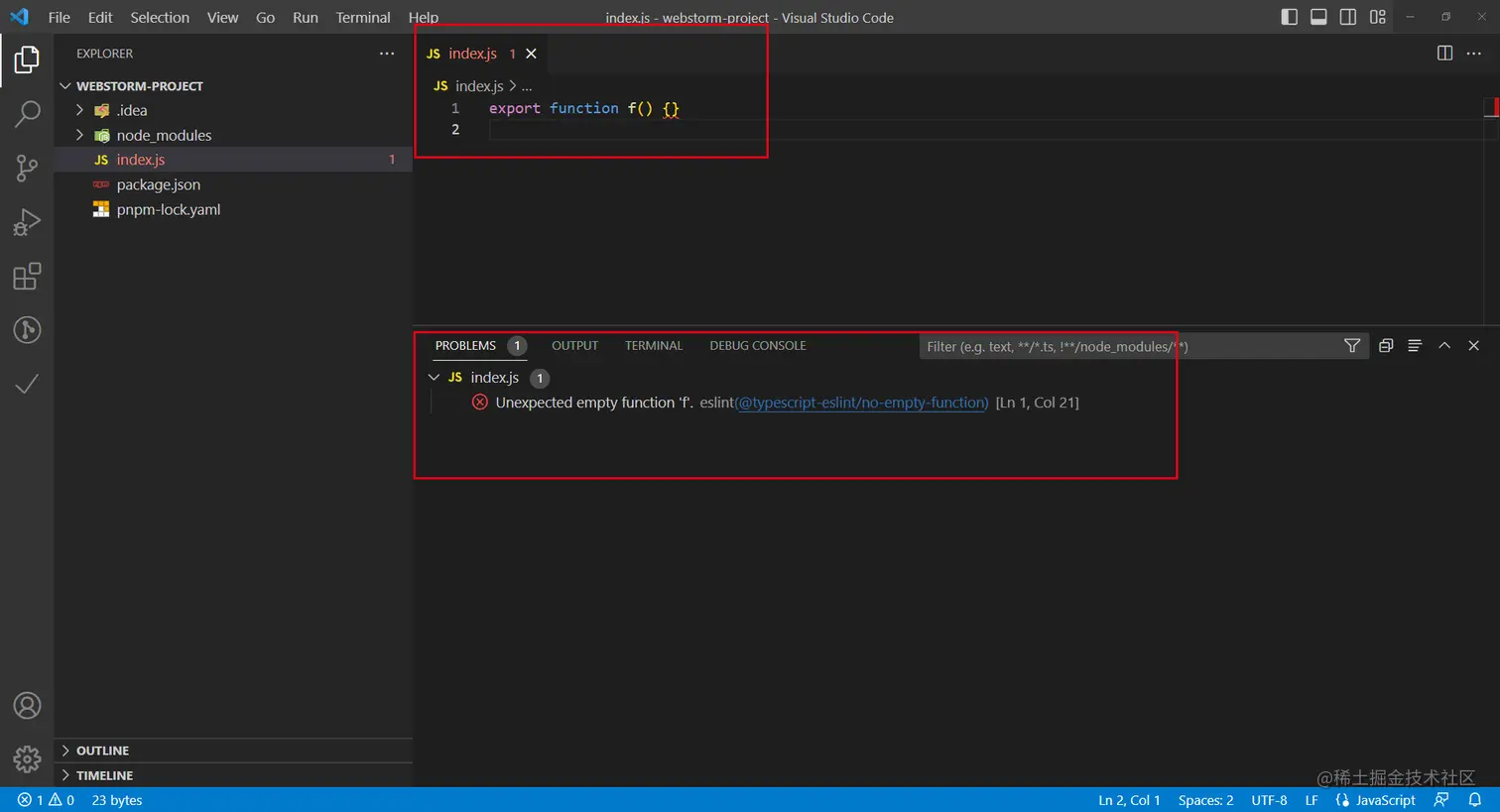Screen dimensions: 1500x812
Task: Close the index.js editor tab
Action: [x=531, y=54]
